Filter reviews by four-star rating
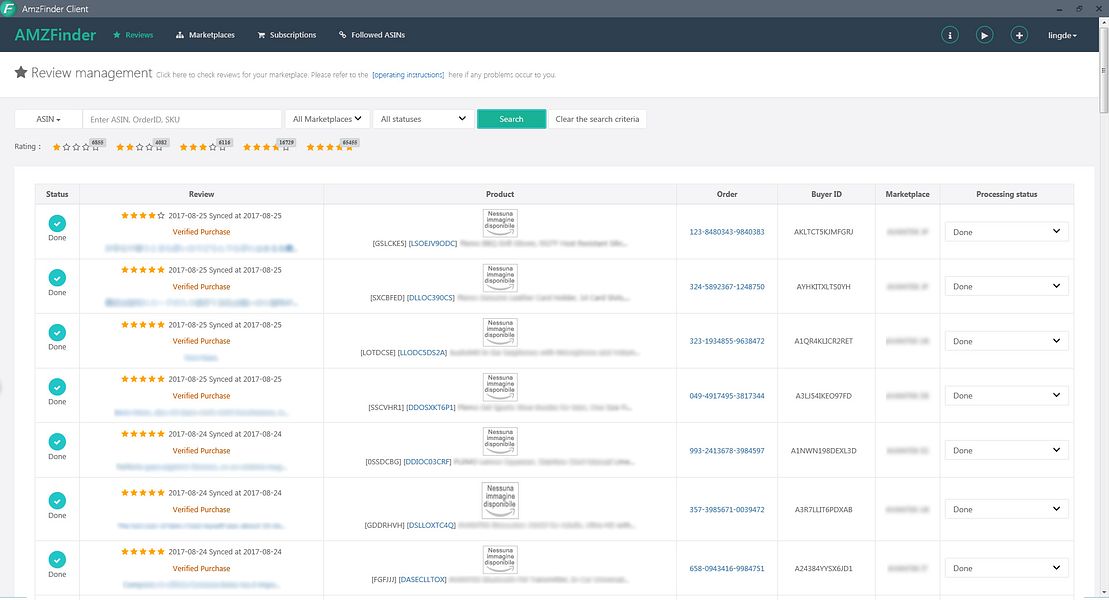The image size is (1109, 600). (267, 147)
